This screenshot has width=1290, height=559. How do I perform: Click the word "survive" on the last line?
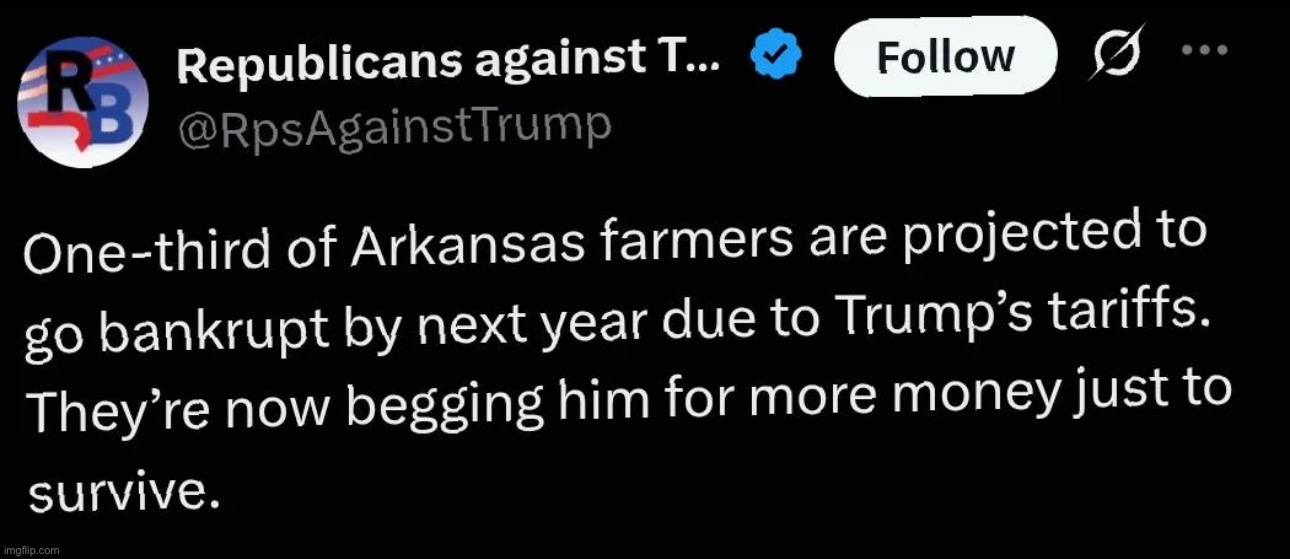pos(121,493)
